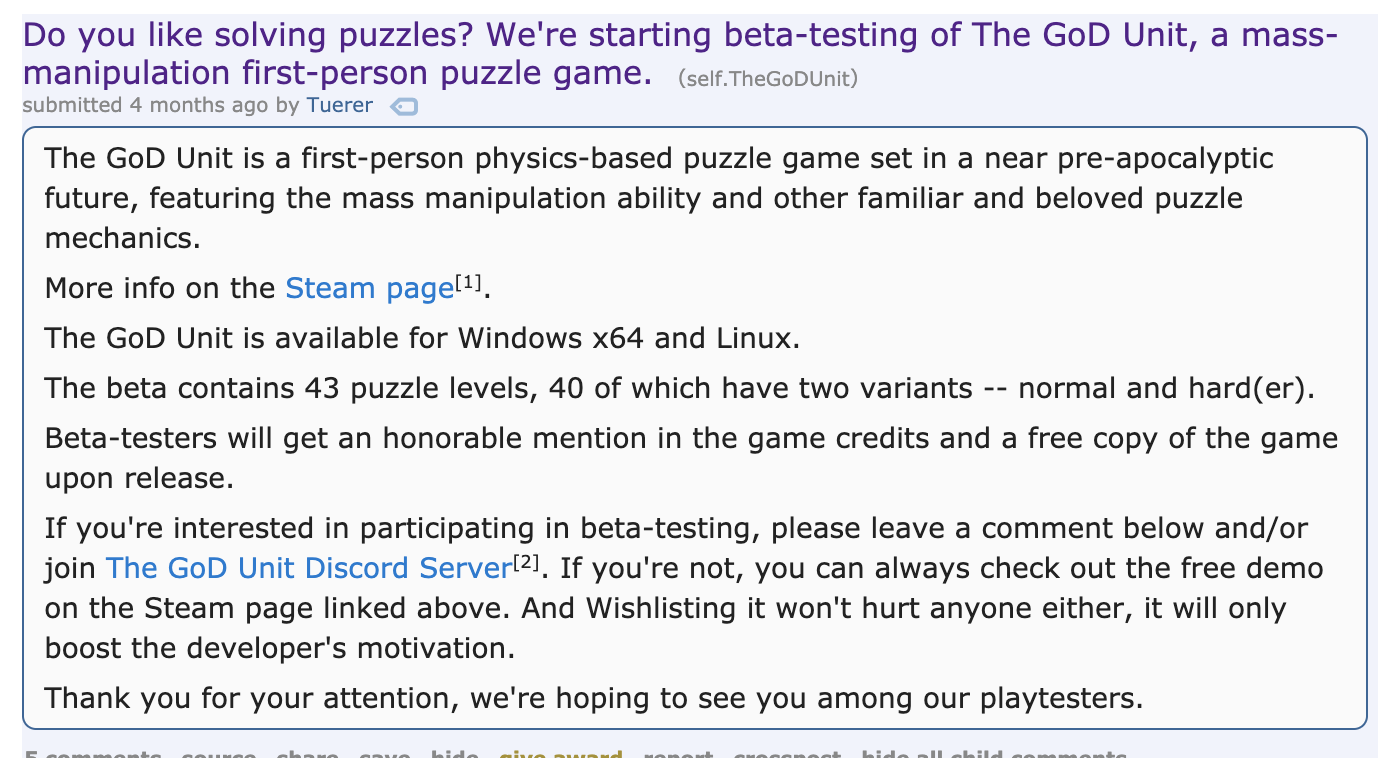Hide this post with the hide link
This screenshot has height=758, width=1388.
[454, 753]
